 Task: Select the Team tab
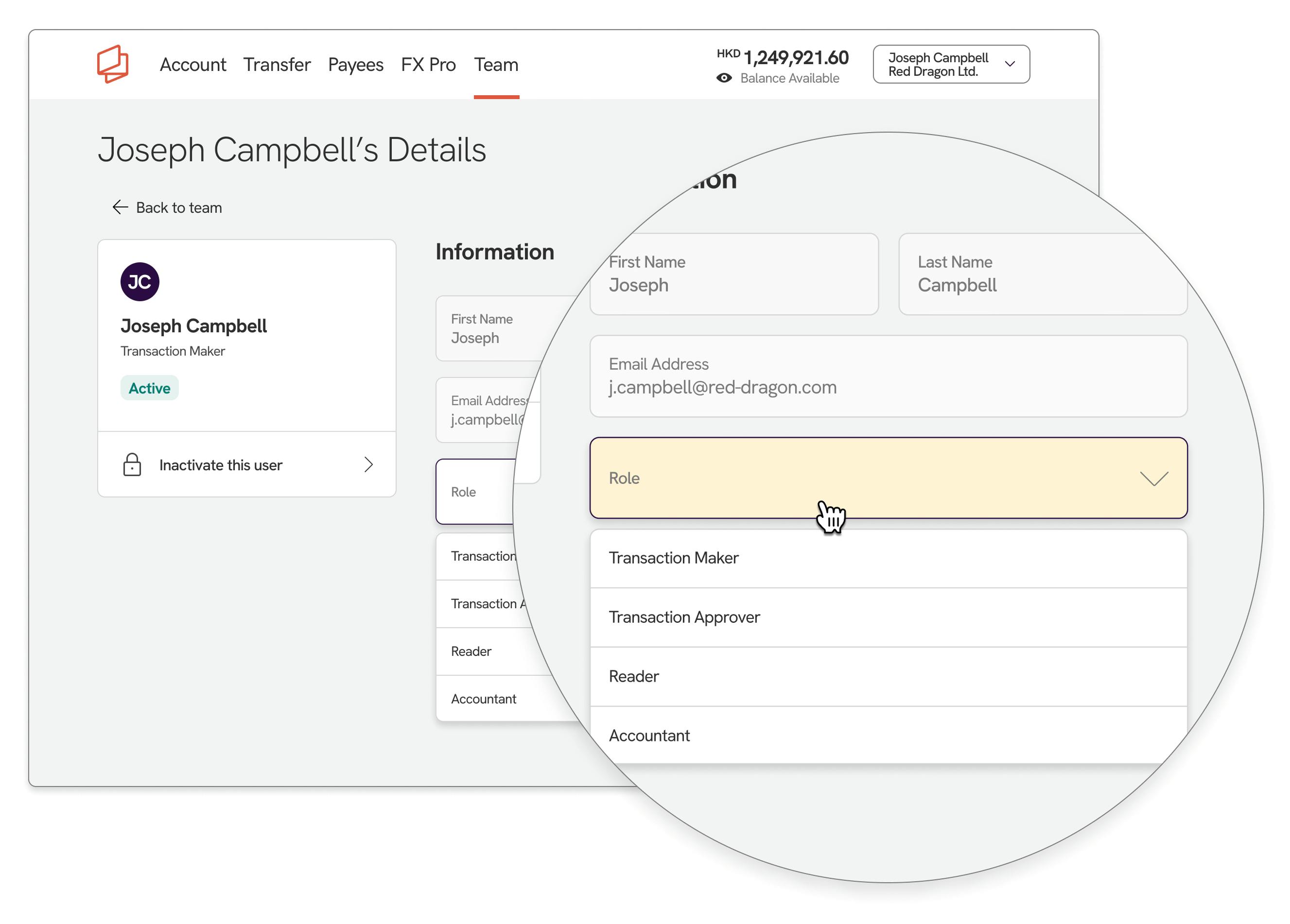(496, 65)
